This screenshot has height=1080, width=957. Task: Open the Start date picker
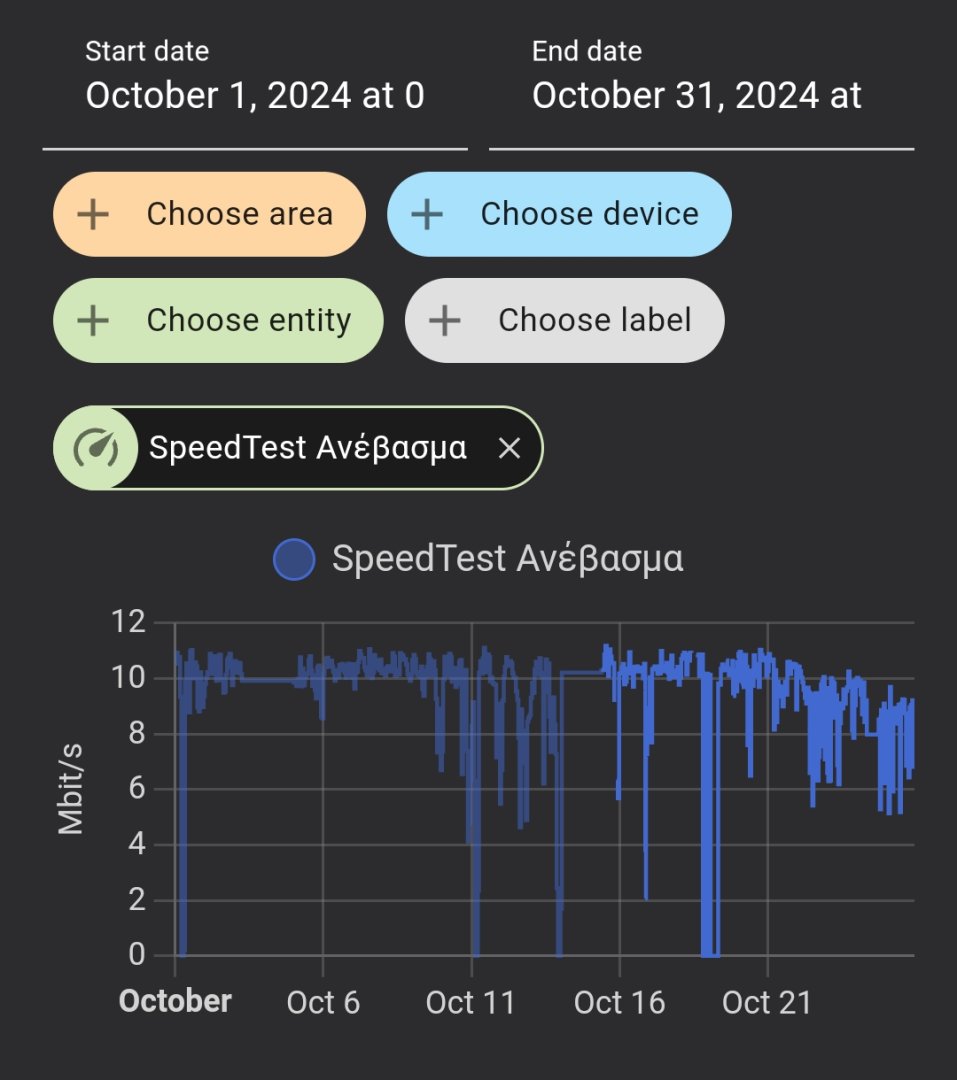pyautogui.click(x=255, y=96)
